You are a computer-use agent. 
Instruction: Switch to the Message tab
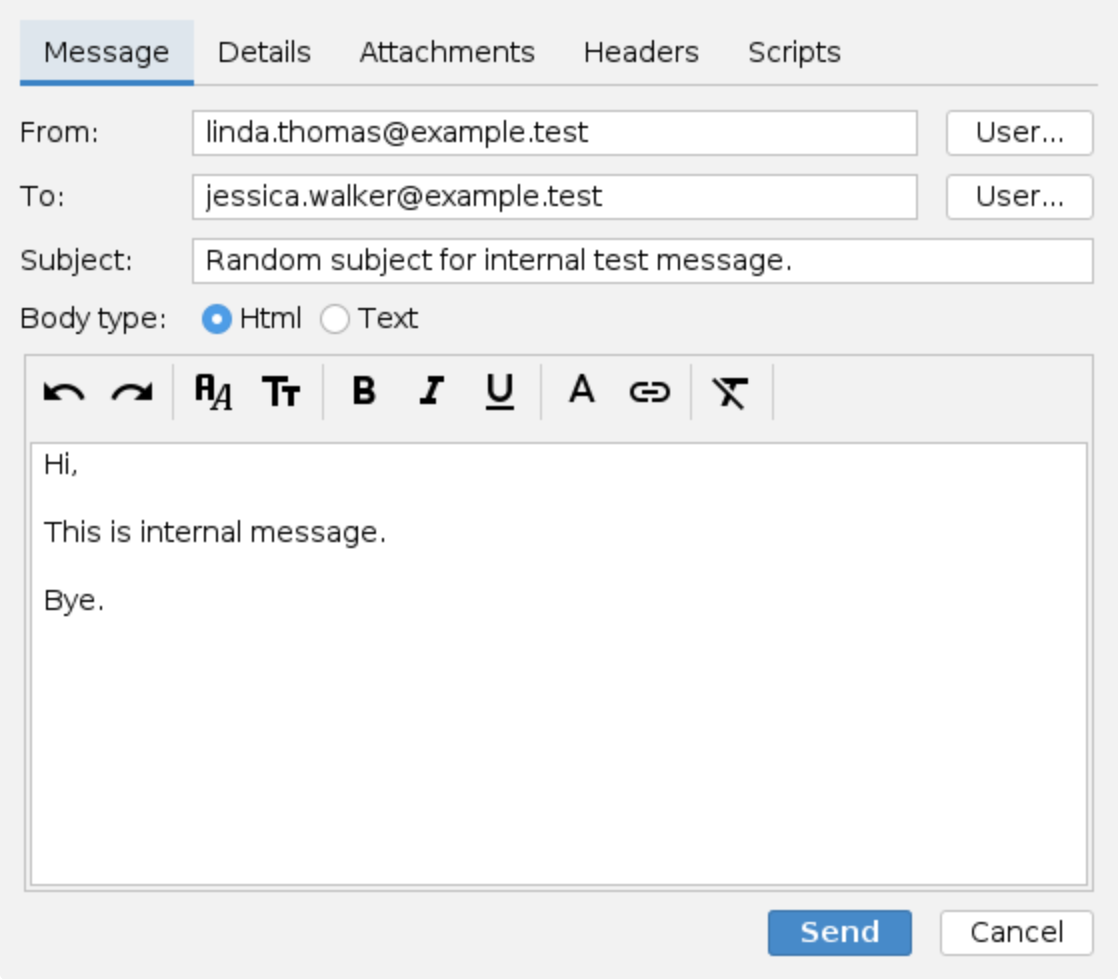coord(107,53)
